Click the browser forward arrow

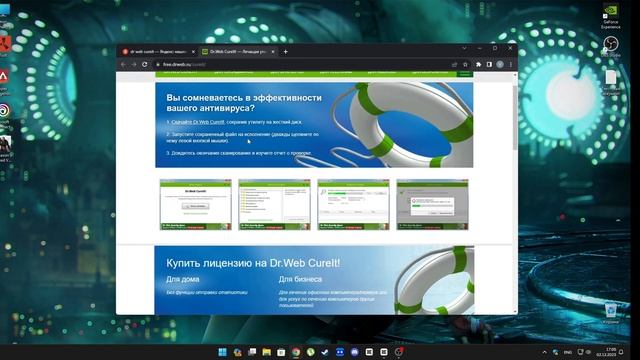[x=134, y=64]
